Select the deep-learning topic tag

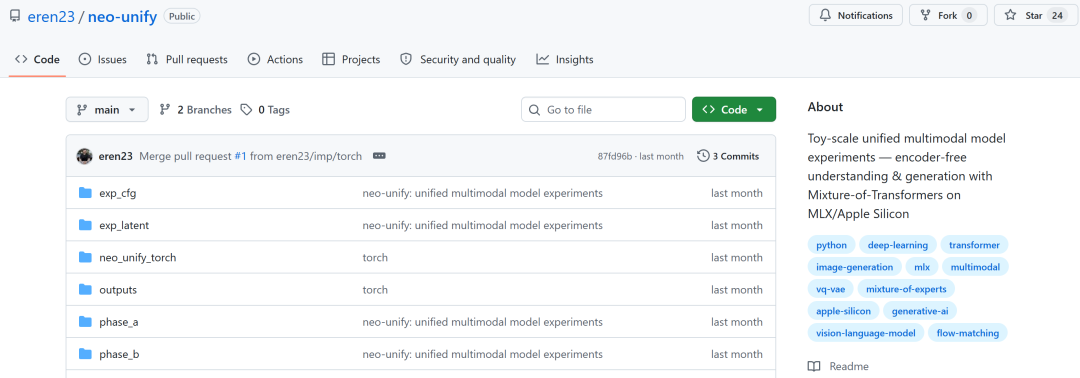pos(897,244)
